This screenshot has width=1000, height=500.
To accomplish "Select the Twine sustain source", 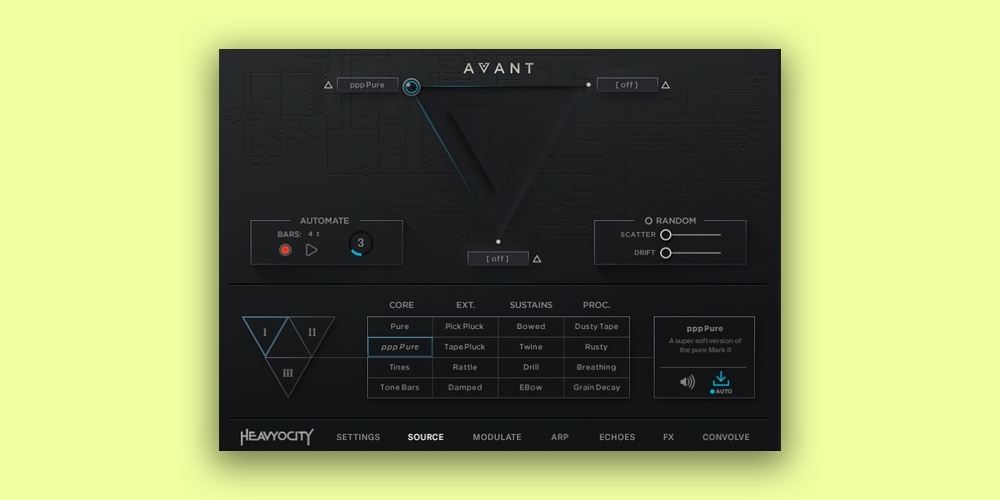I will (x=531, y=347).
